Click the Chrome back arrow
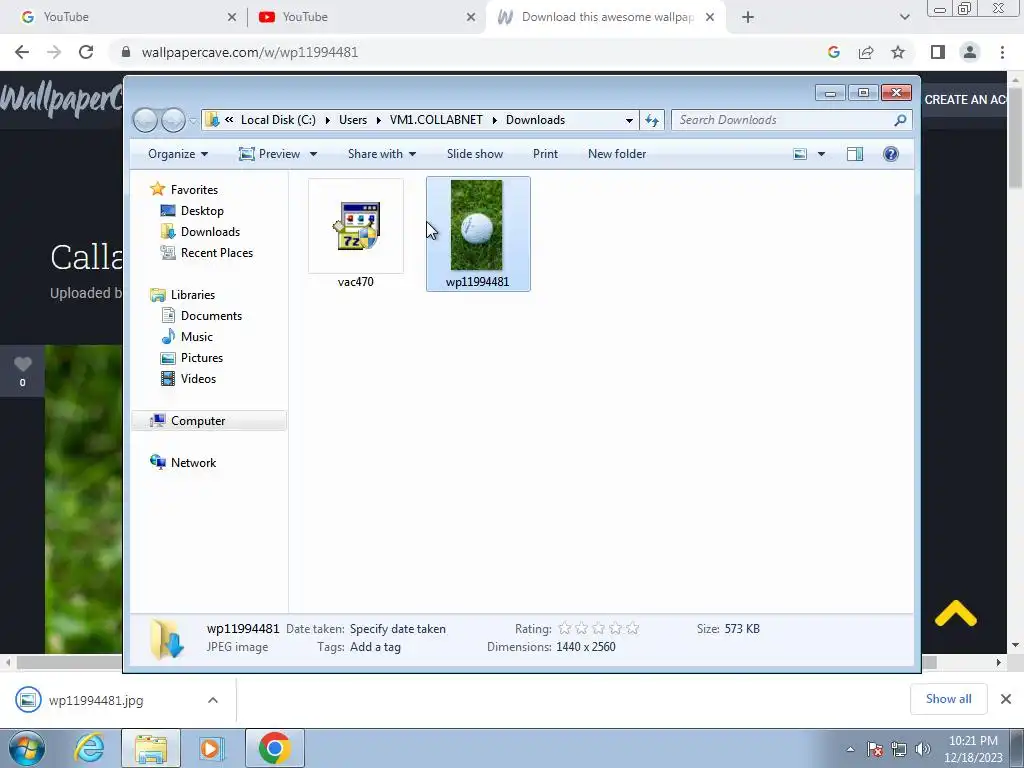Screen dimensions: 1024x768 (x=22, y=52)
